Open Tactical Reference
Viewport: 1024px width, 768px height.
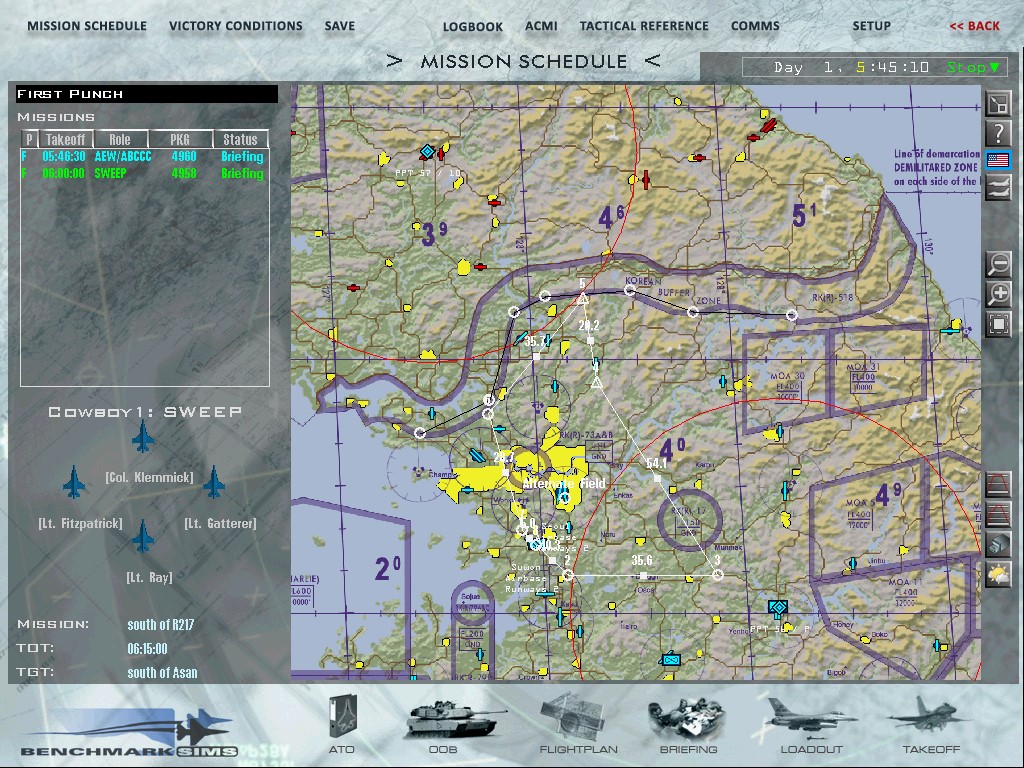644,26
